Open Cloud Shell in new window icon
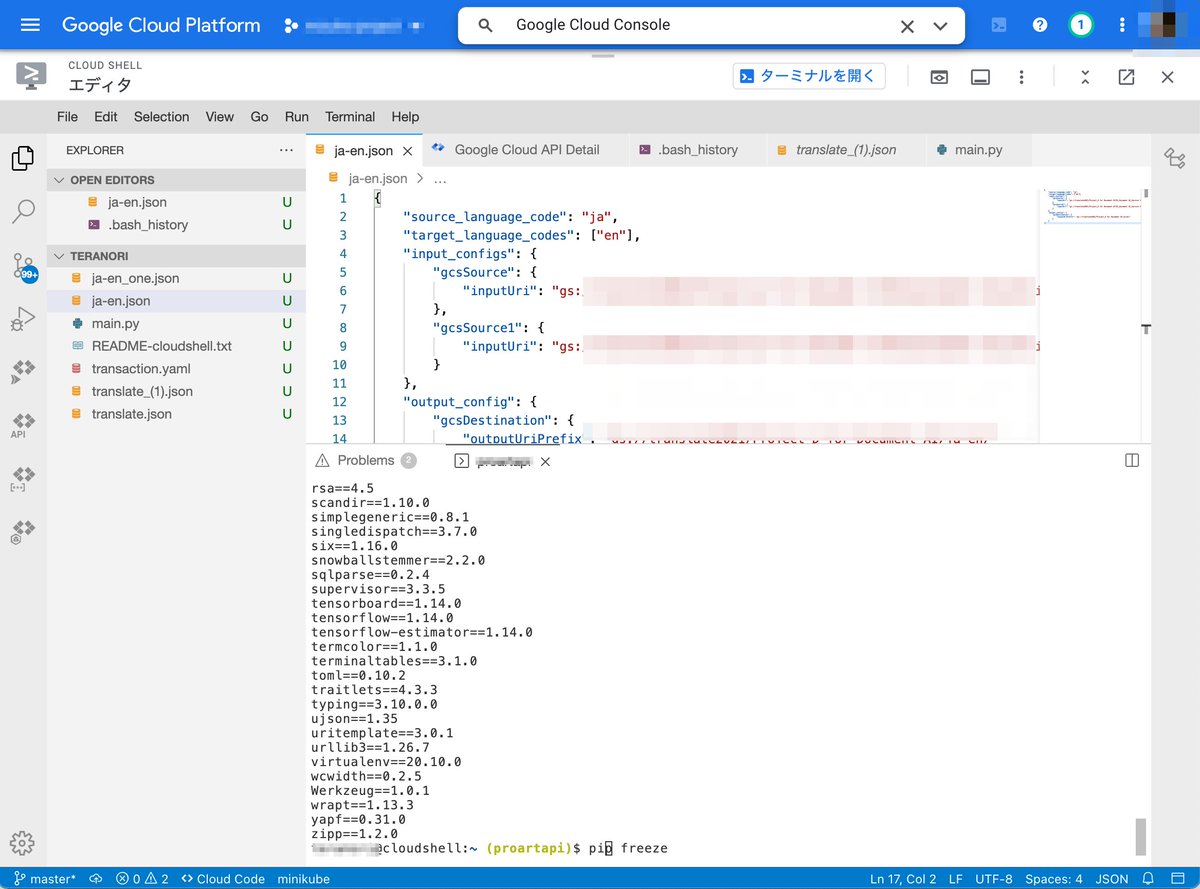 pyautogui.click(x=1127, y=77)
